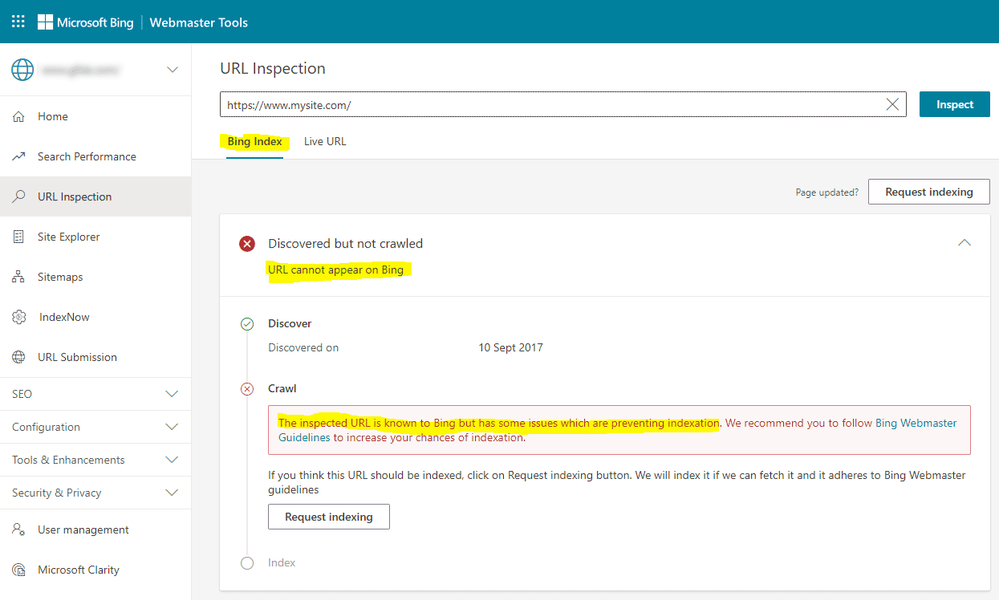This screenshot has height=600, width=999.
Task: Click the Microsoft Clarity icon
Action: [18, 569]
